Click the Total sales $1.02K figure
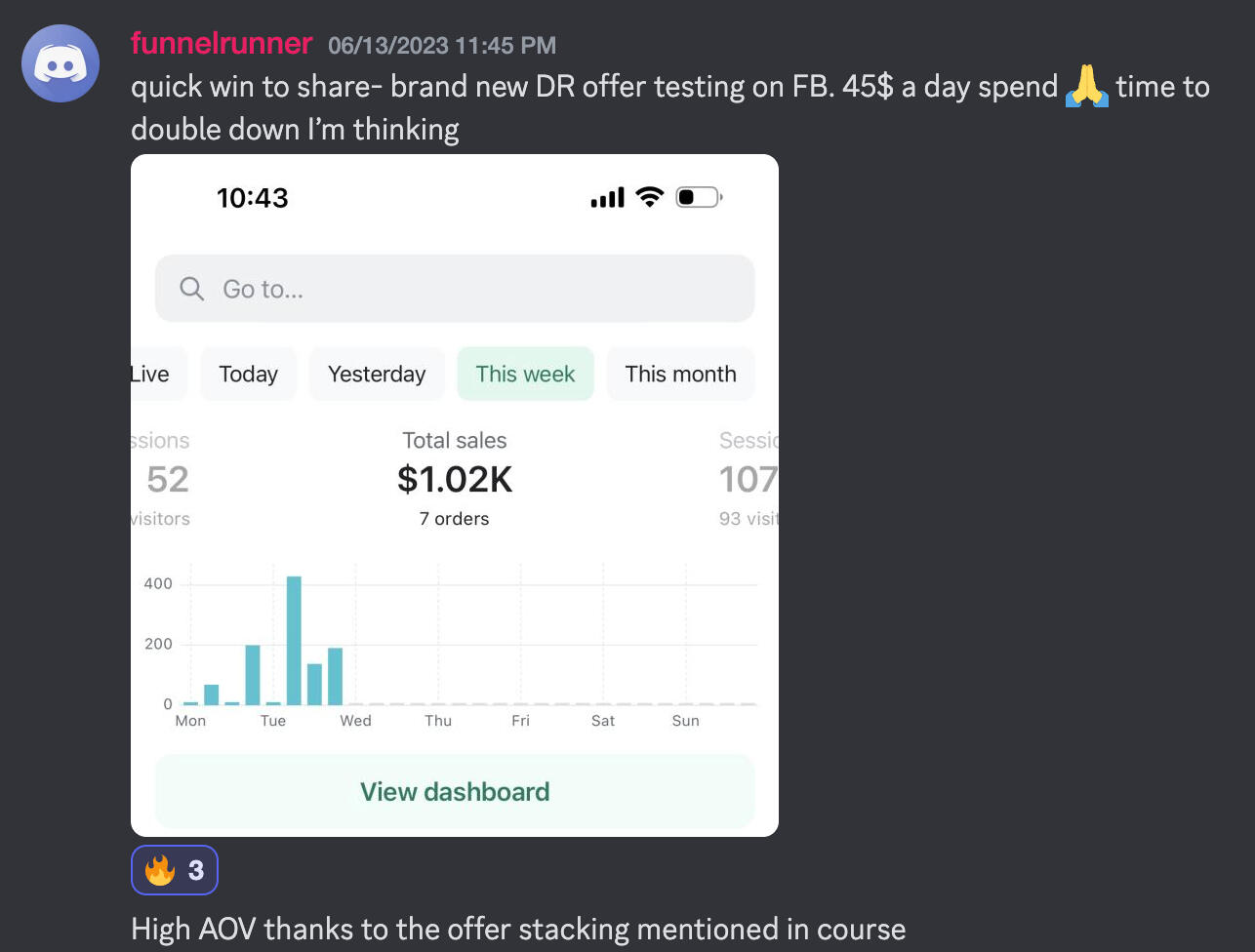Screen dimensions: 1255x952 455,479
